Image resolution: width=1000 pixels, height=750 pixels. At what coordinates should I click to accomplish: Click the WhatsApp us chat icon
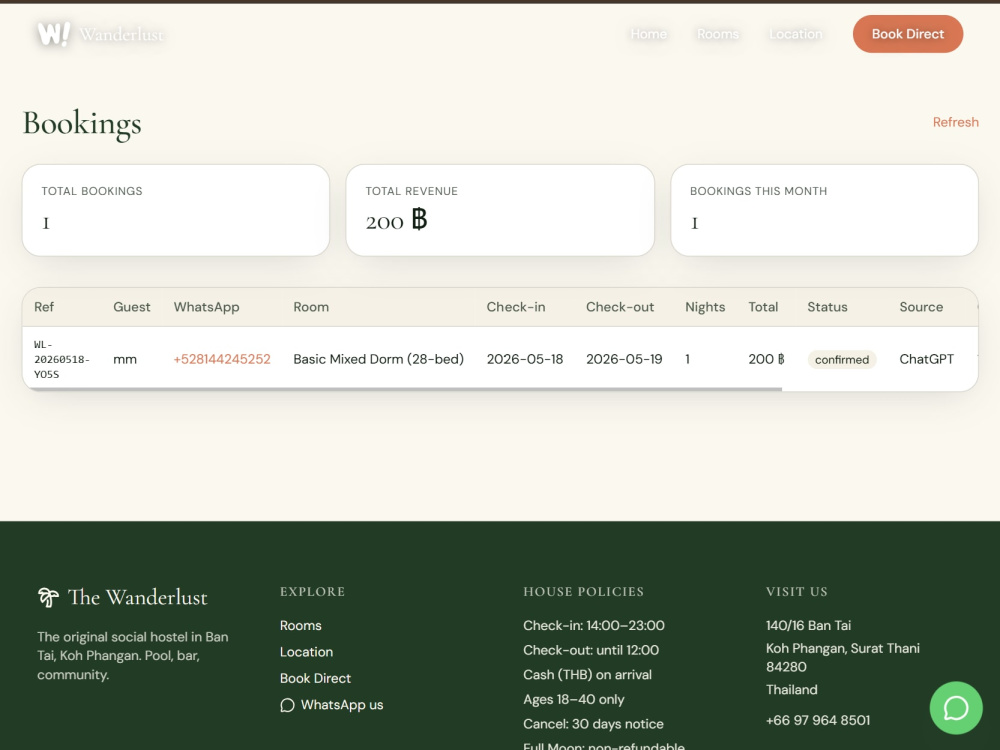[287, 705]
